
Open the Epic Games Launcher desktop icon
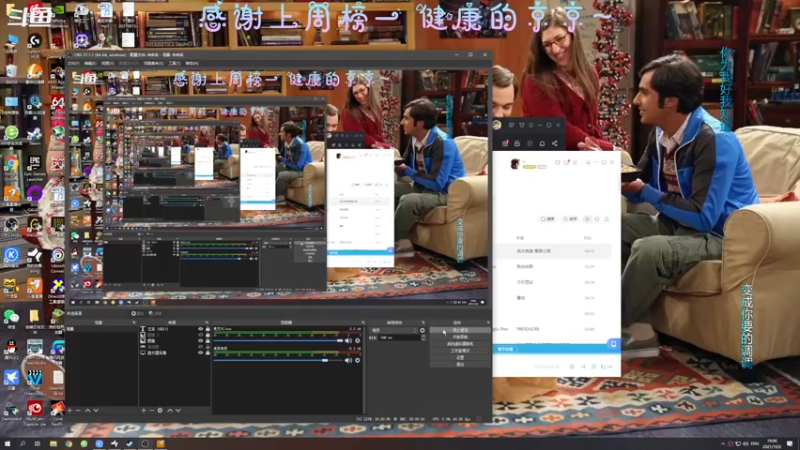click(x=35, y=166)
